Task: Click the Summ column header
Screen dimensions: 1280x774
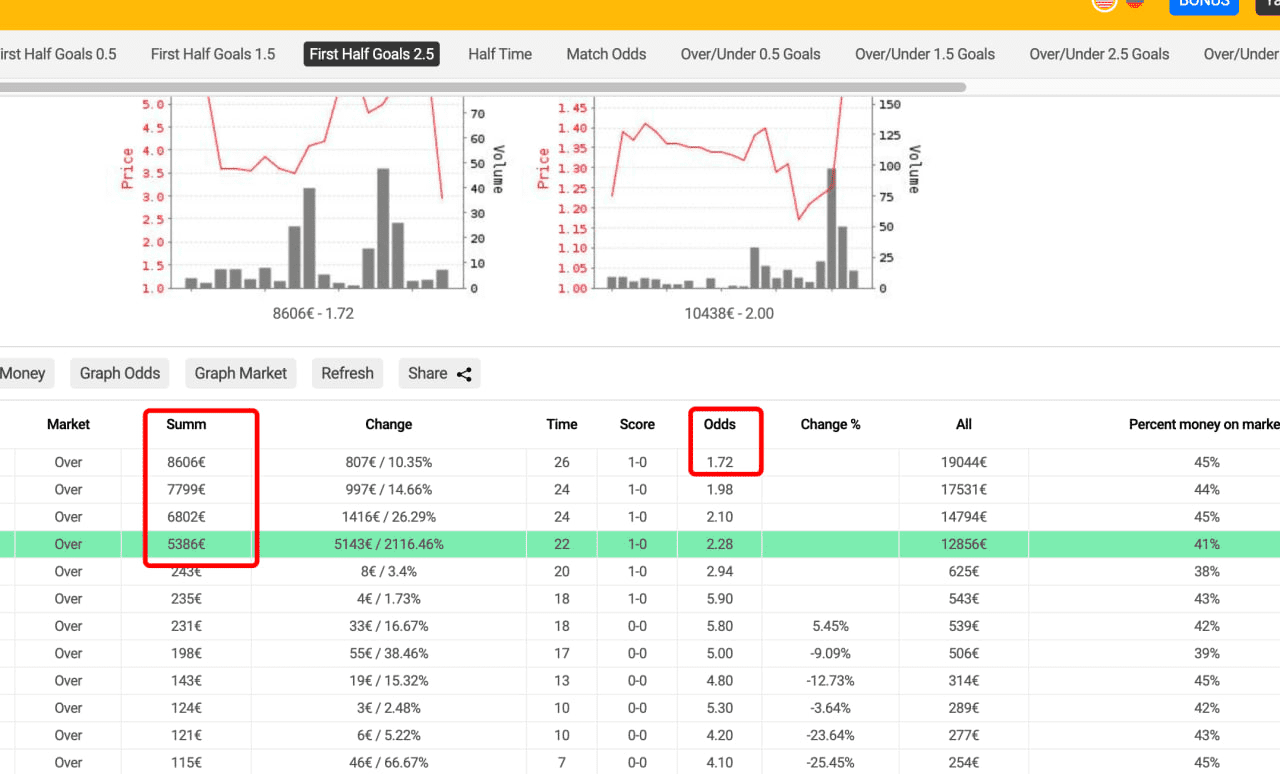Action: click(186, 424)
